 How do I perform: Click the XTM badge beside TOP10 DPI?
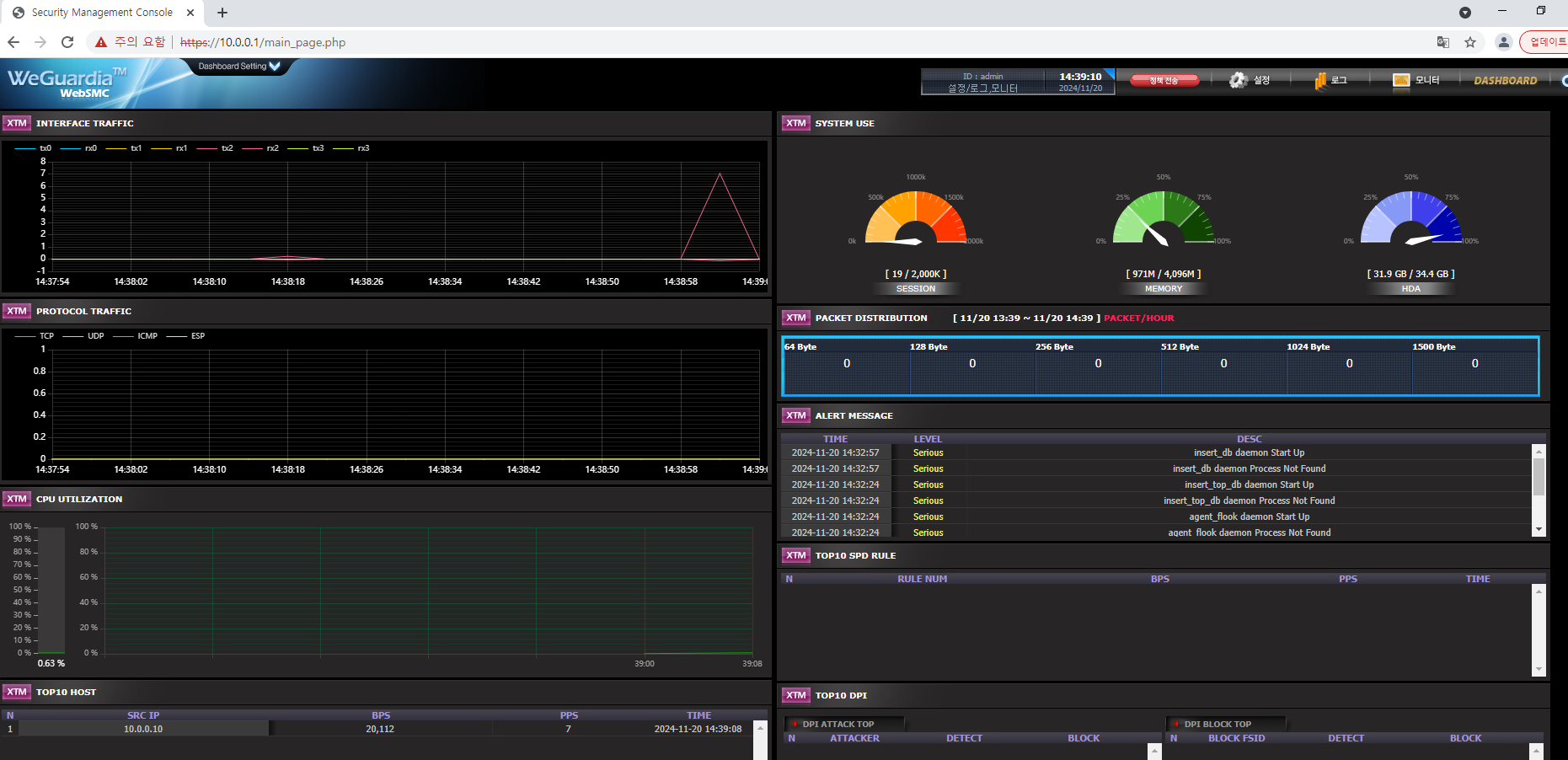click(795, 695)
